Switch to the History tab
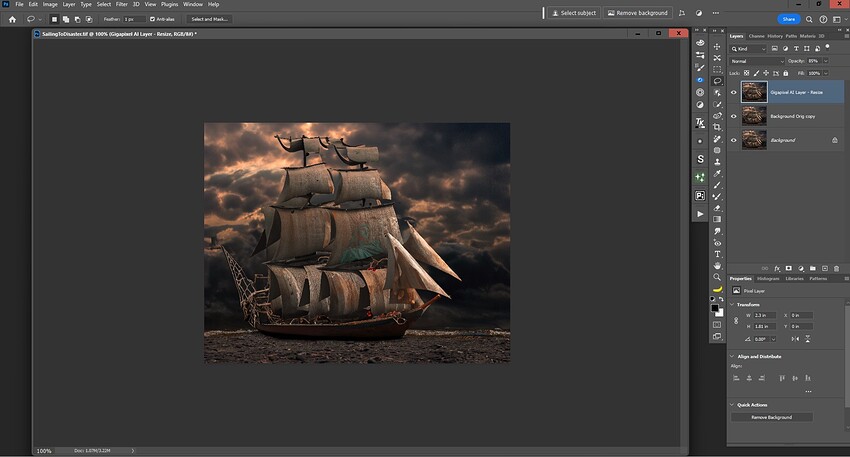The width and height of the screenshot is (850, 457). (x=775, y=36)
